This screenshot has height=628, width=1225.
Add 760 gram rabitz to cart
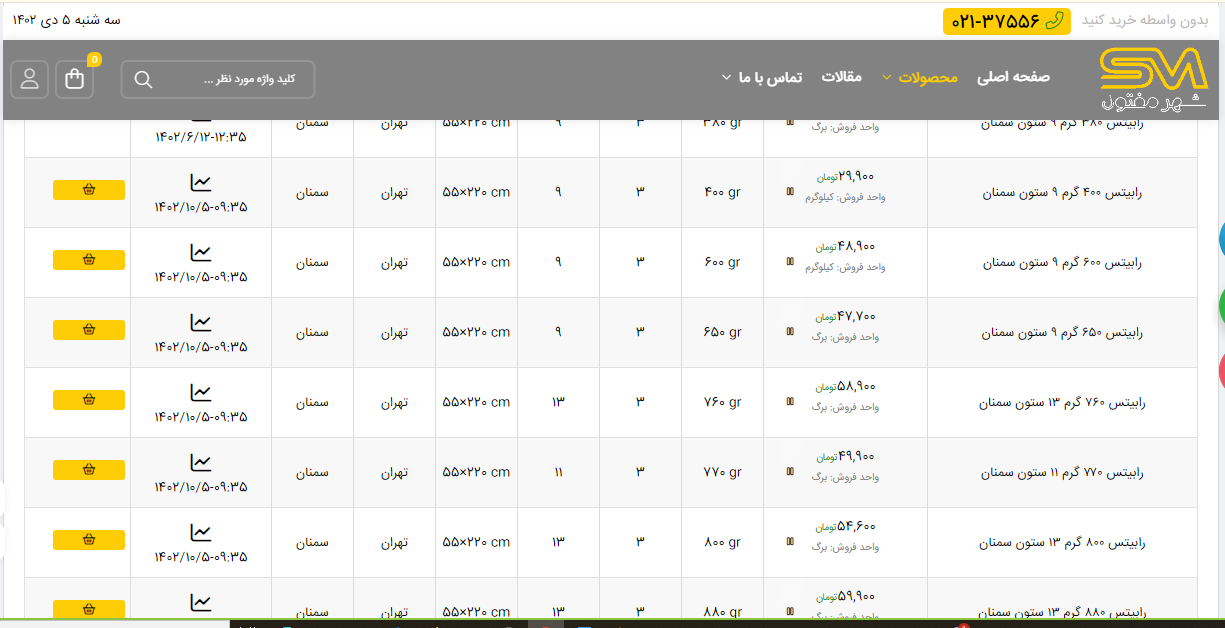pyautogui.click(x=89, y=400)
